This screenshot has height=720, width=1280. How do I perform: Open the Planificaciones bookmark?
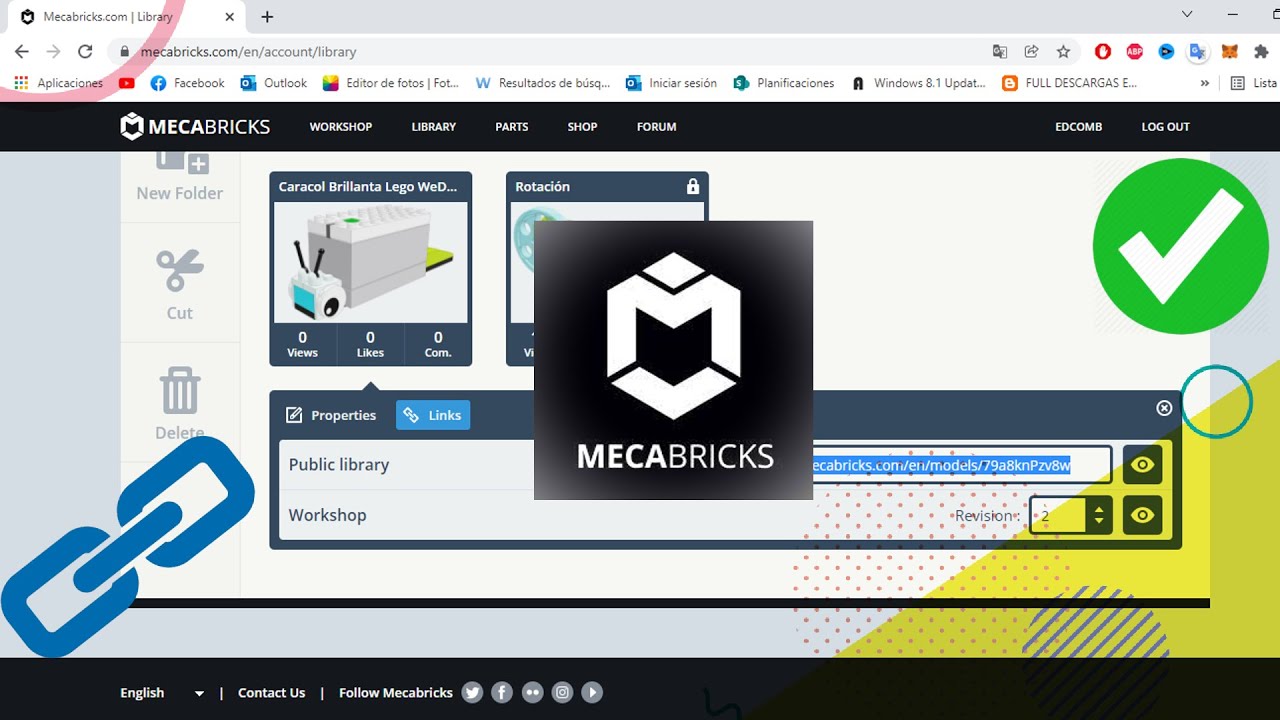pyautogui.click(x=784, y=83)
